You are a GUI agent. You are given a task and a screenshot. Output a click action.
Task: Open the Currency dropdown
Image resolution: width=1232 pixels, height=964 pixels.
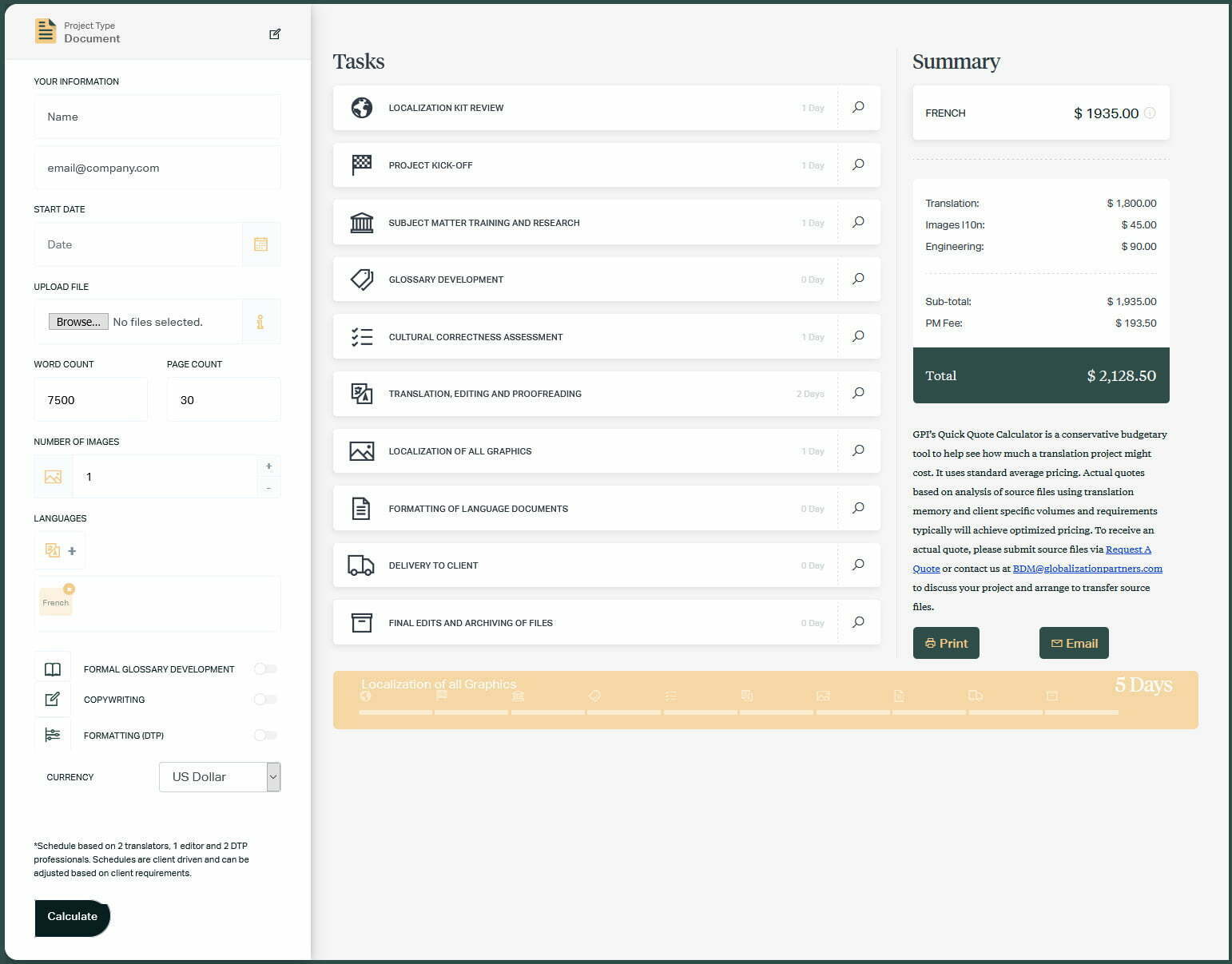(220, 777)
